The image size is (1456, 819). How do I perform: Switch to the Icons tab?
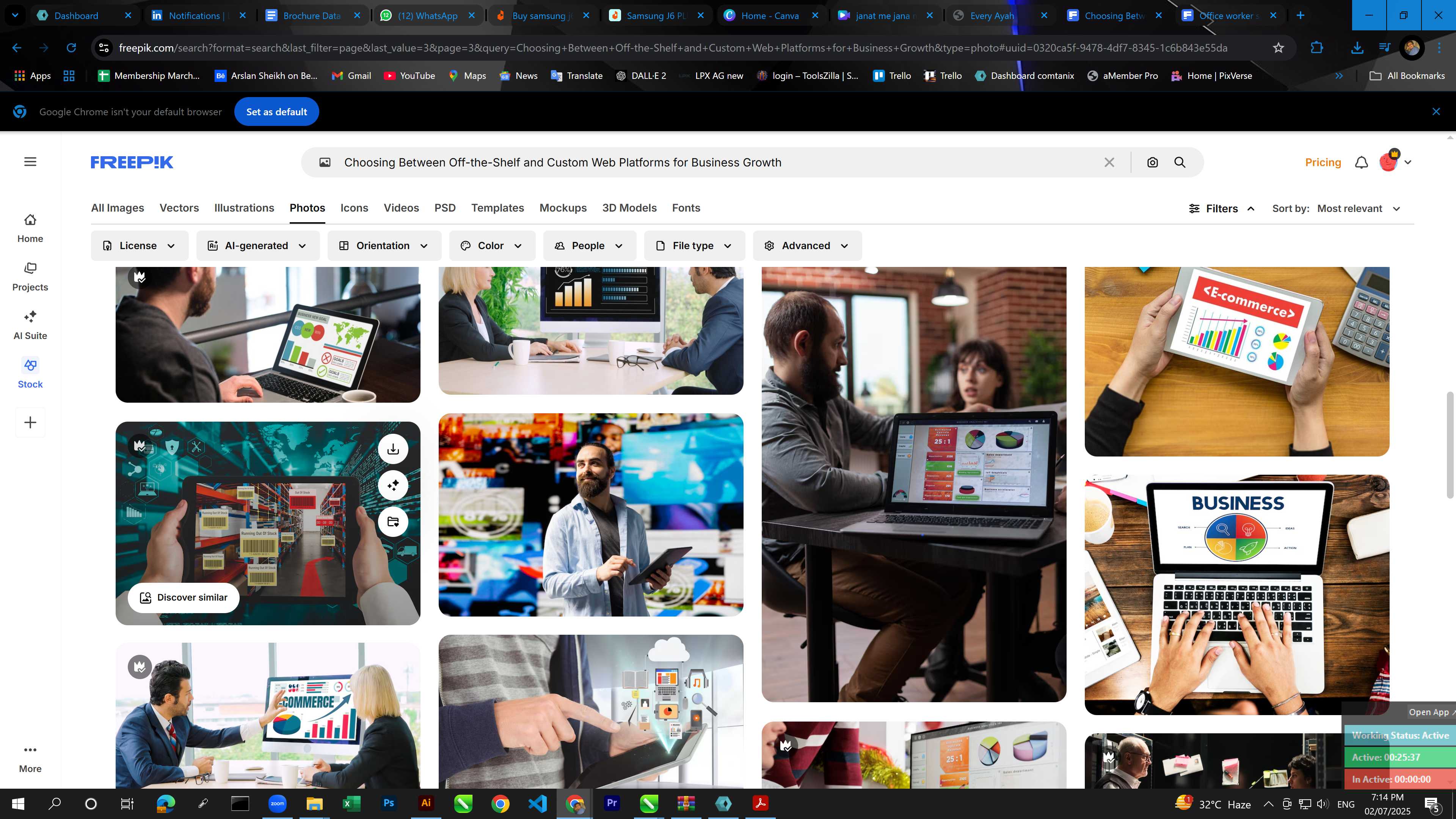point(355,208)
